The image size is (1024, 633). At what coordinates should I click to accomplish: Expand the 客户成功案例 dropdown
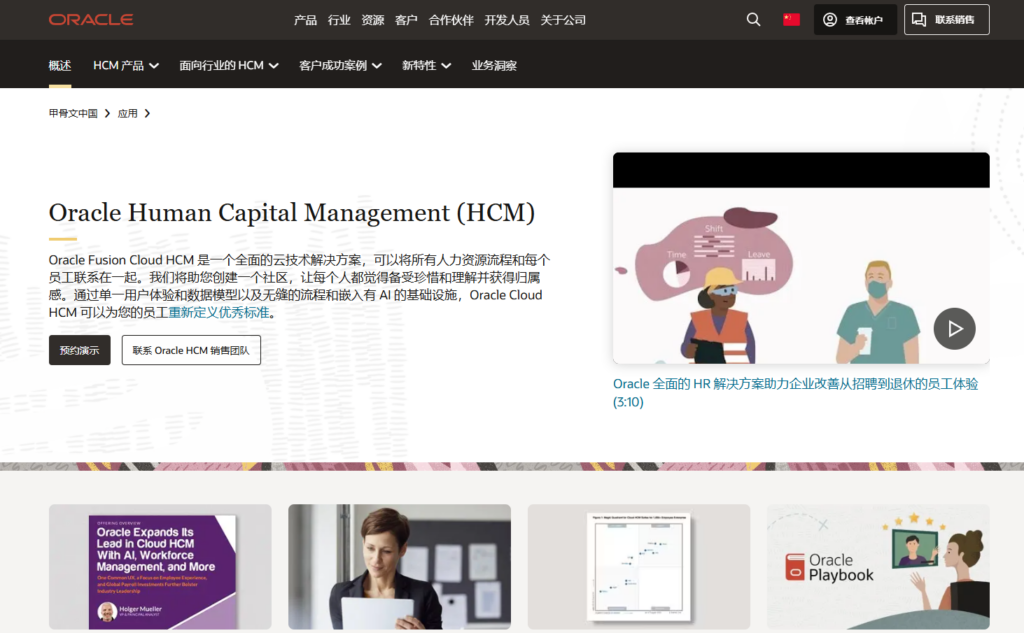(x=340, y=66)
